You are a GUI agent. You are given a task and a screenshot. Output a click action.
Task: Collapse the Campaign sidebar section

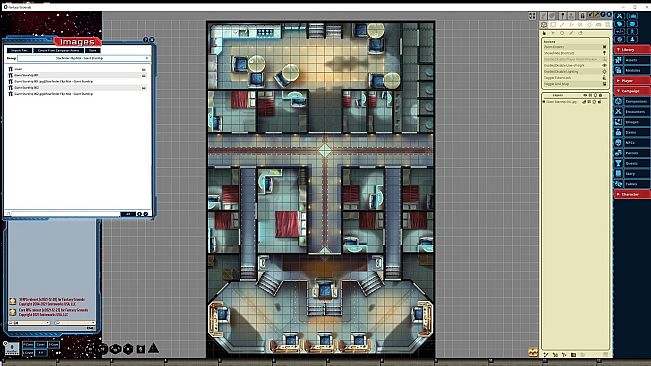(x=631, y=91)
